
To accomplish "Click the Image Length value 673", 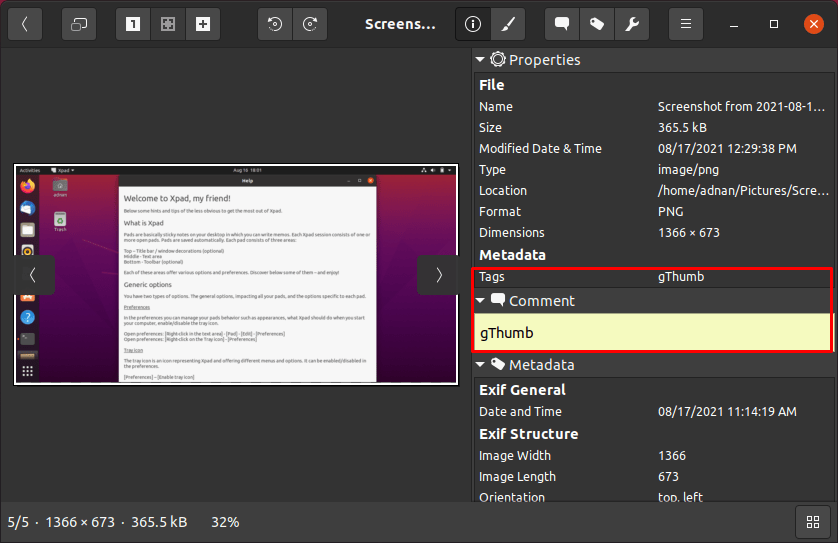I will (668, 476).
